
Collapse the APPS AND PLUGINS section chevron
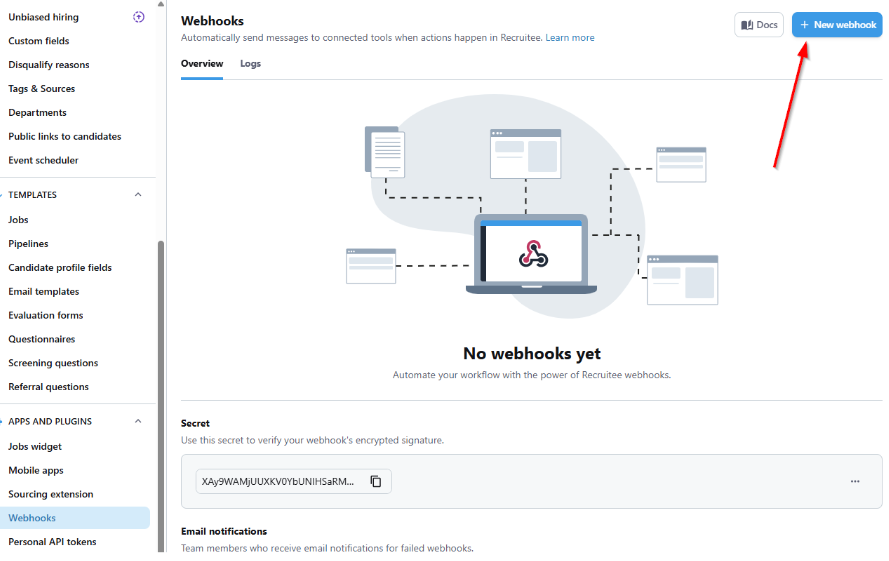coord(138,421)
